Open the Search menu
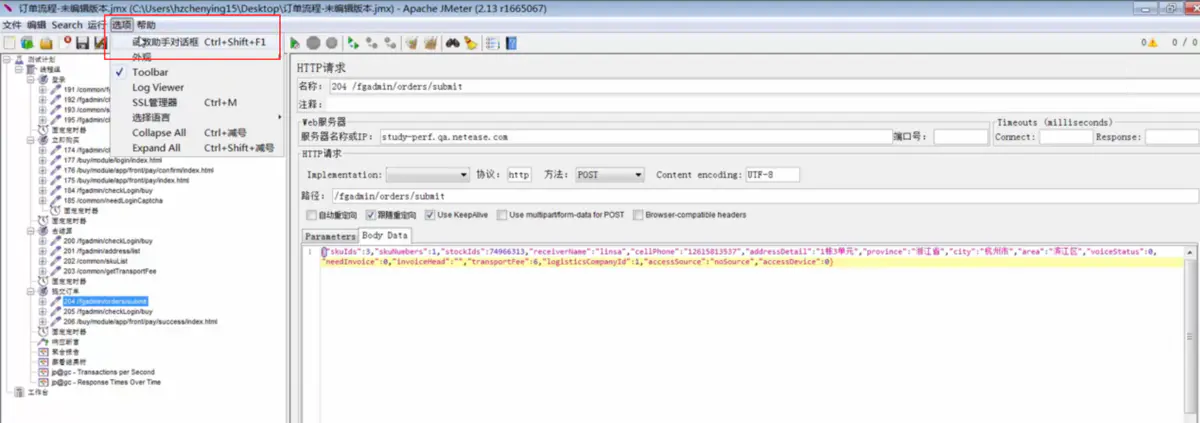Image resolution: width=1200 pixels, height=423 pixels. (x=66, y=25)
